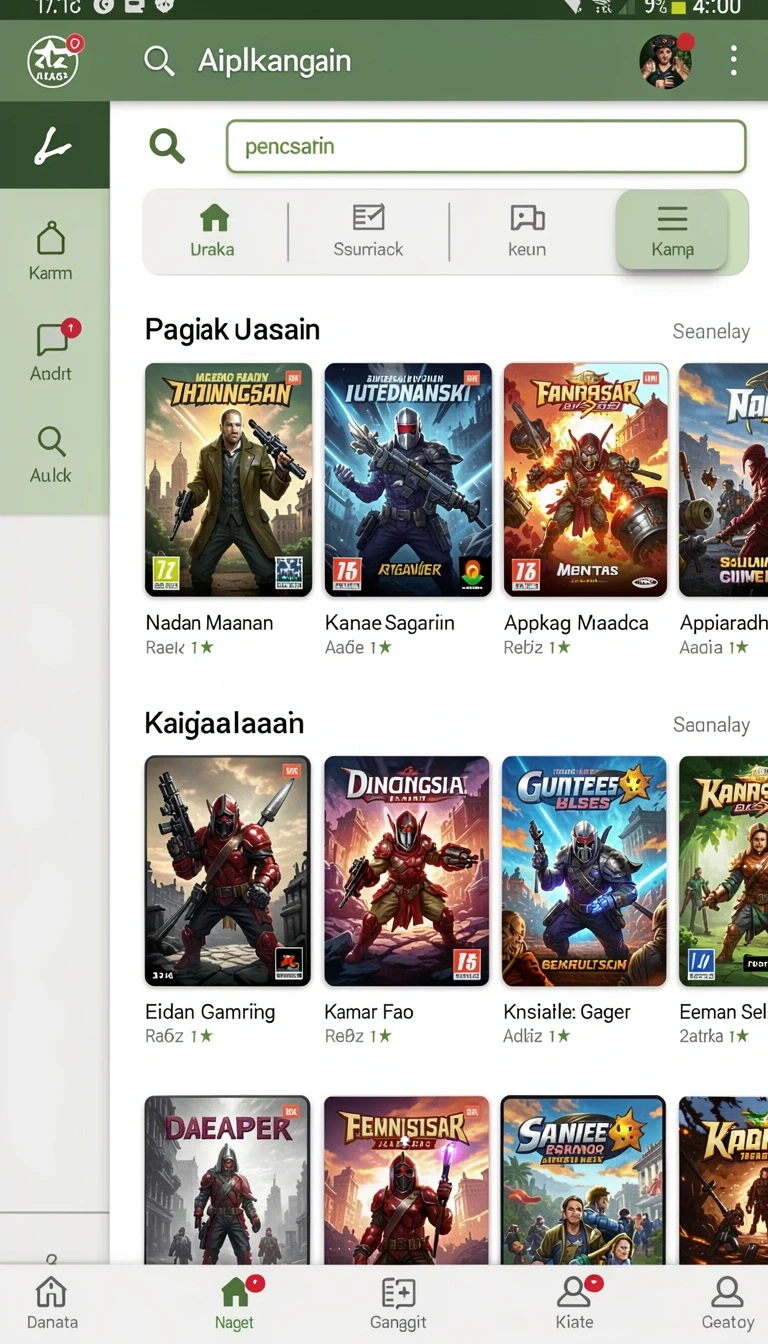Image resolution: width=768 pixels, height=1344 pixels.
Task: Open the Thzinngsan game cover
Action: tap(228, 480)
